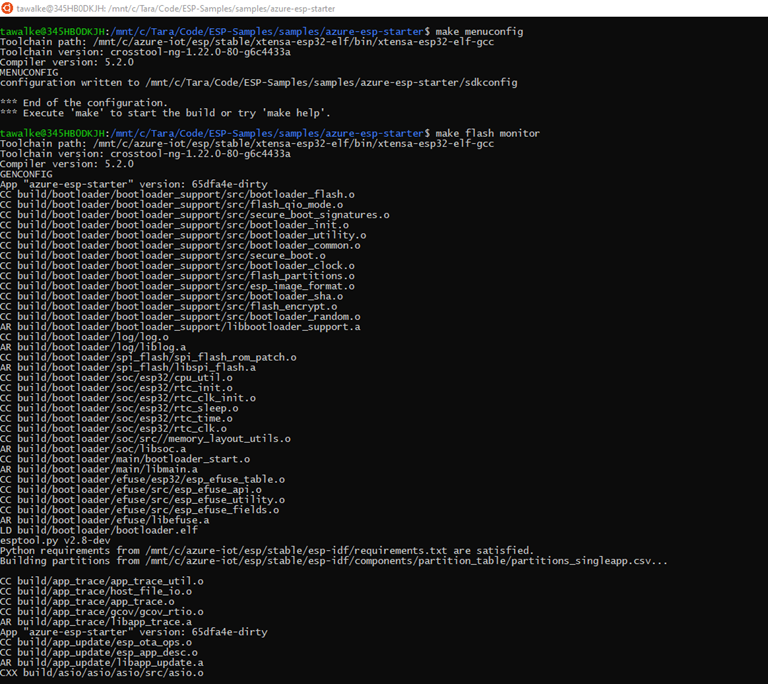Click the window title path text
Image resolution: width=768 pixels, height=684 pixels.
pos(176,9)
